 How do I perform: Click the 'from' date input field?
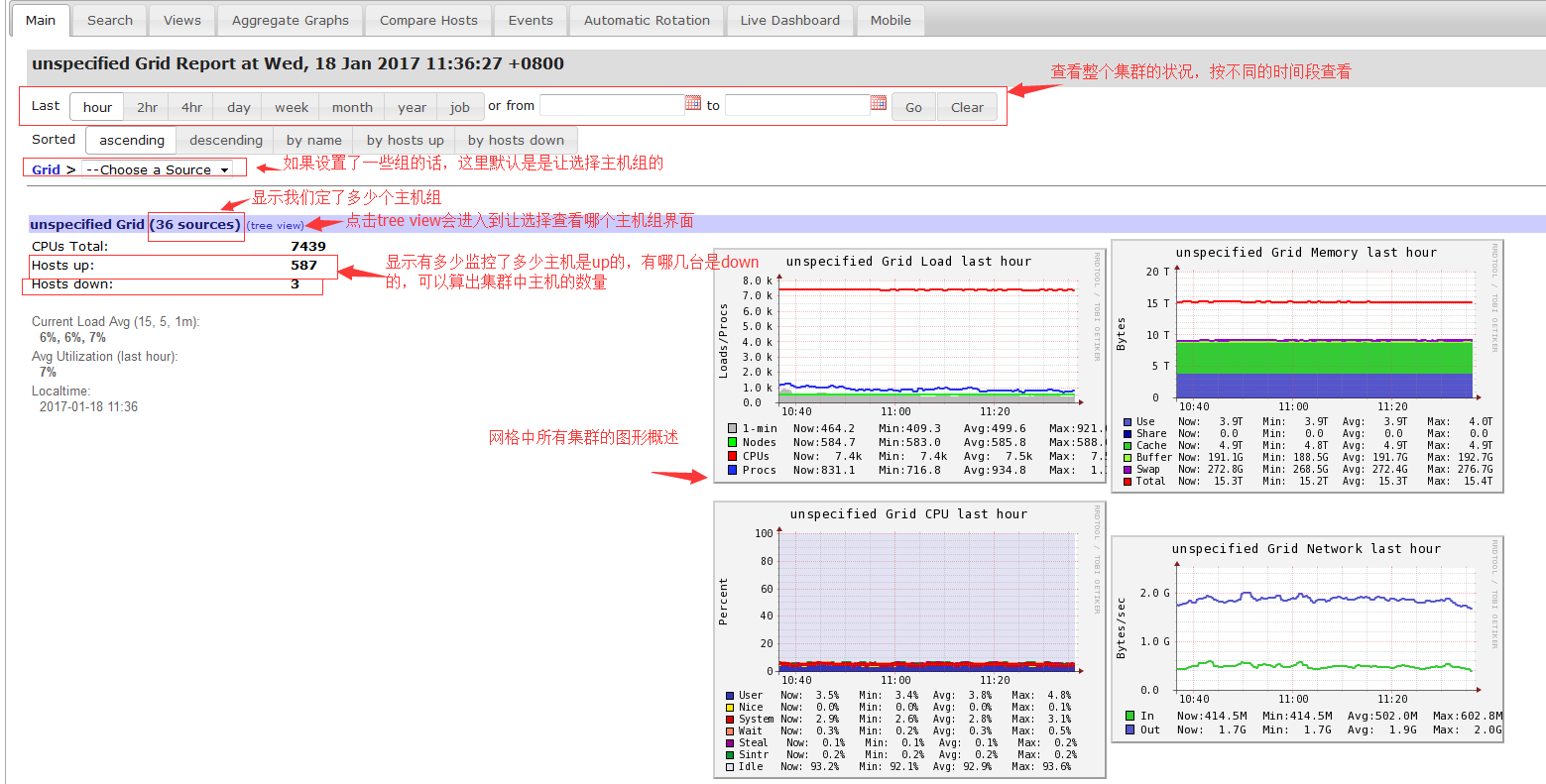point(611,105)
